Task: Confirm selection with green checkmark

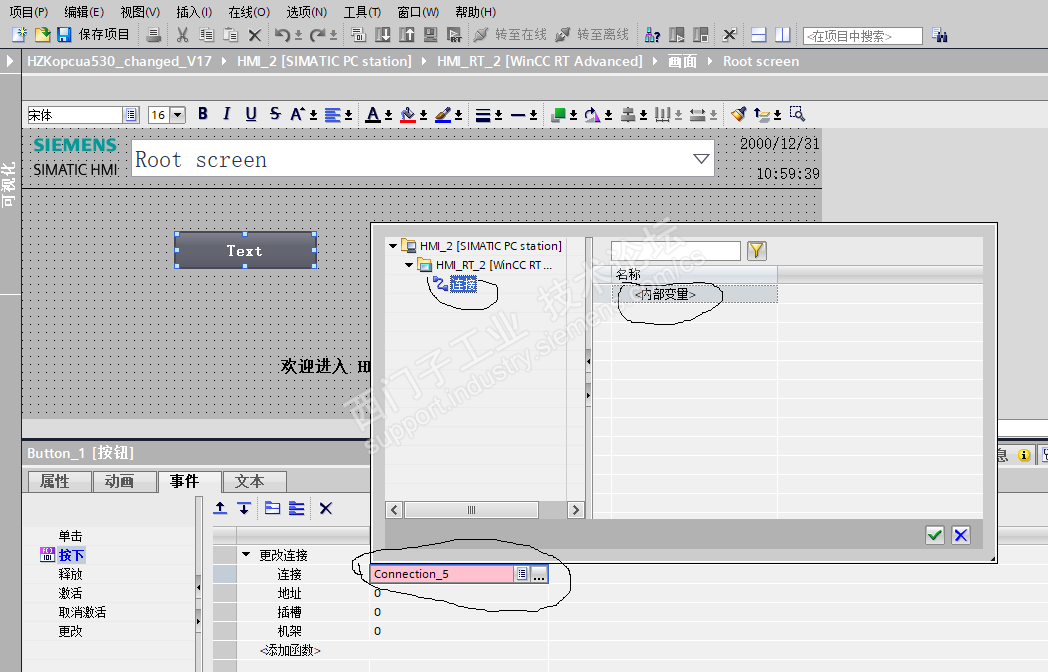Action: coord(934,535)
